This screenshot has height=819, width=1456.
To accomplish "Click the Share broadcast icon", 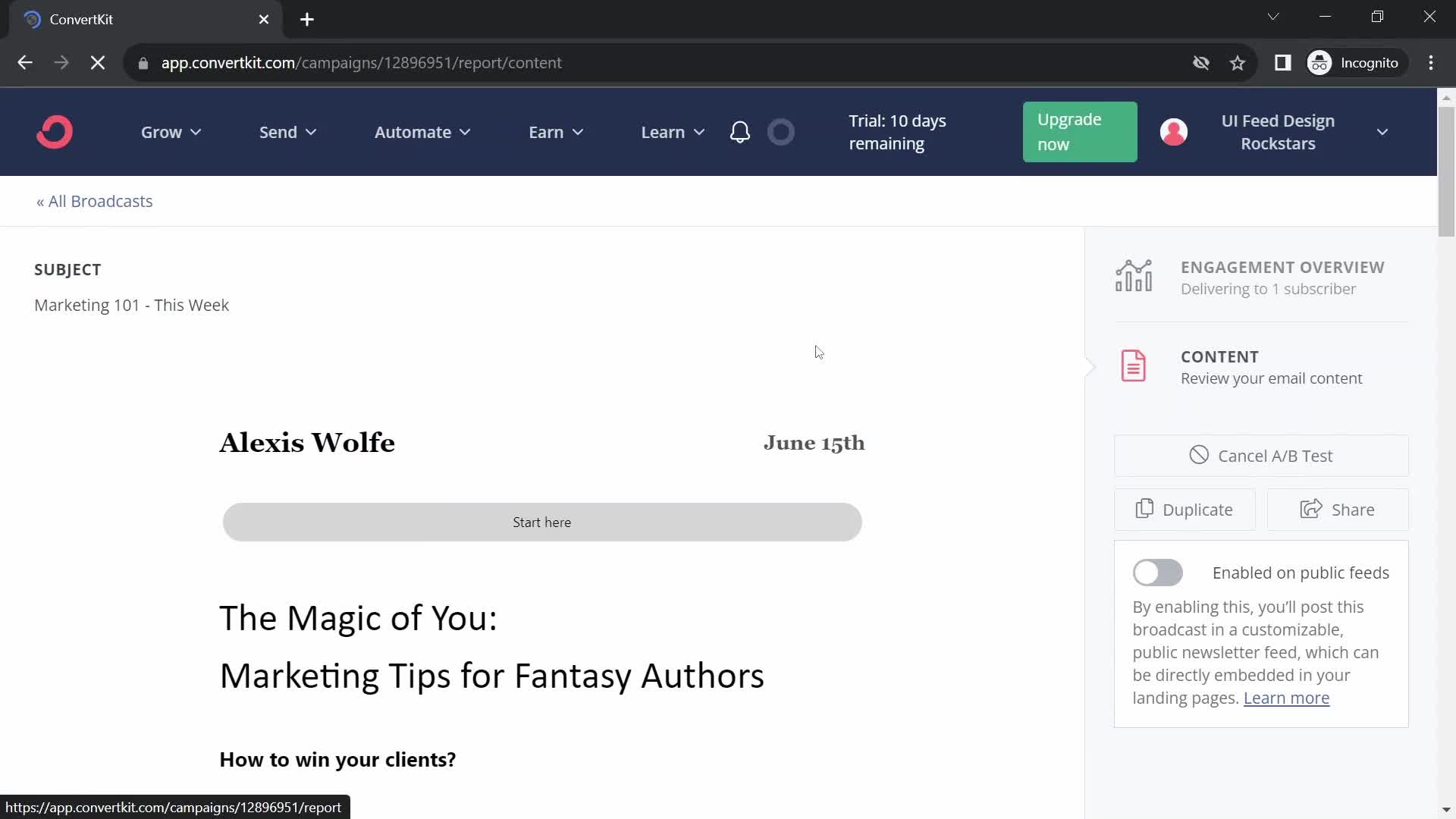I will coord(1312,510).
